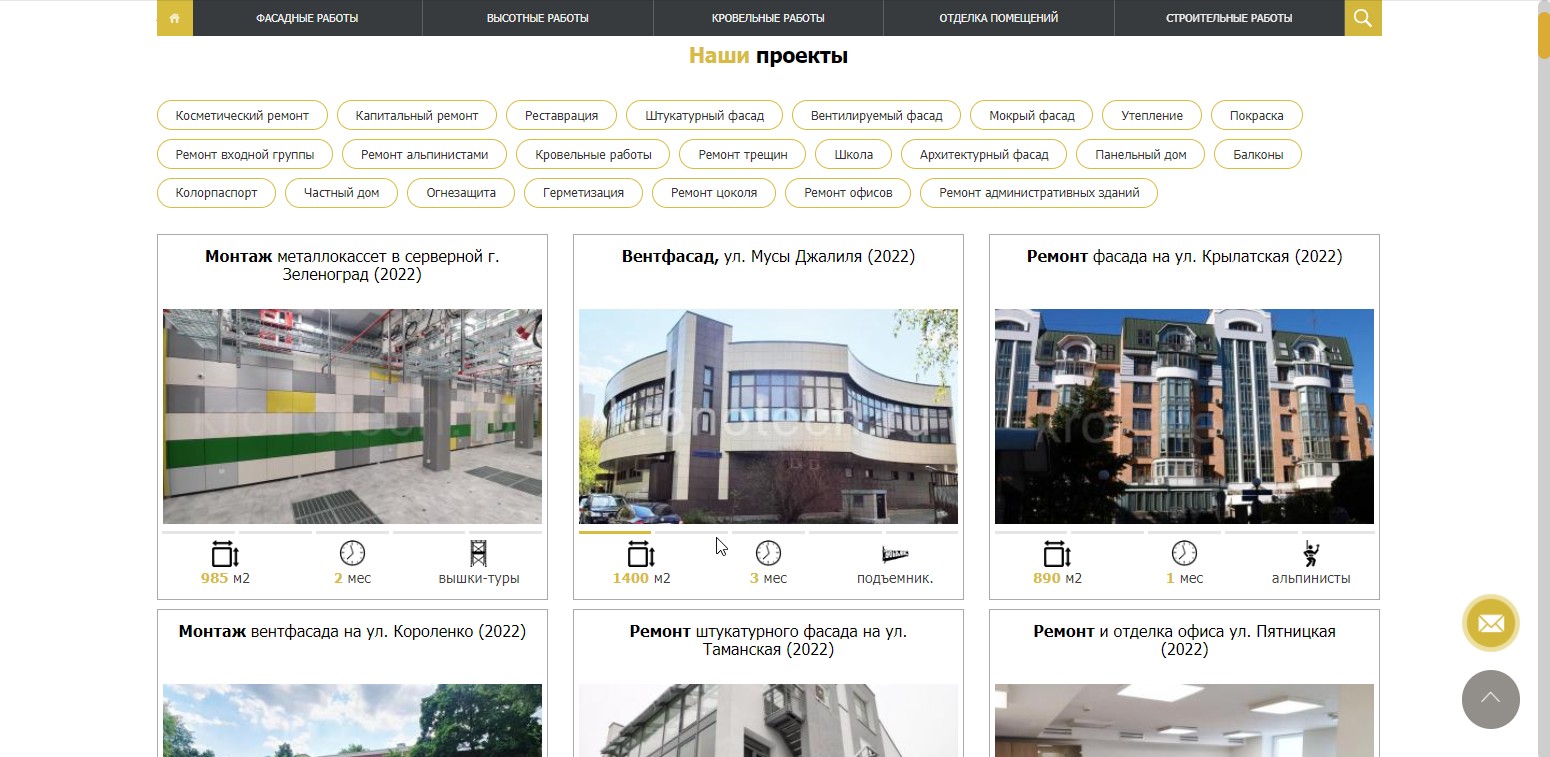Select the Архитектурный фасад tag
This screenshot has width=1550, height=757.
point(984,155)
